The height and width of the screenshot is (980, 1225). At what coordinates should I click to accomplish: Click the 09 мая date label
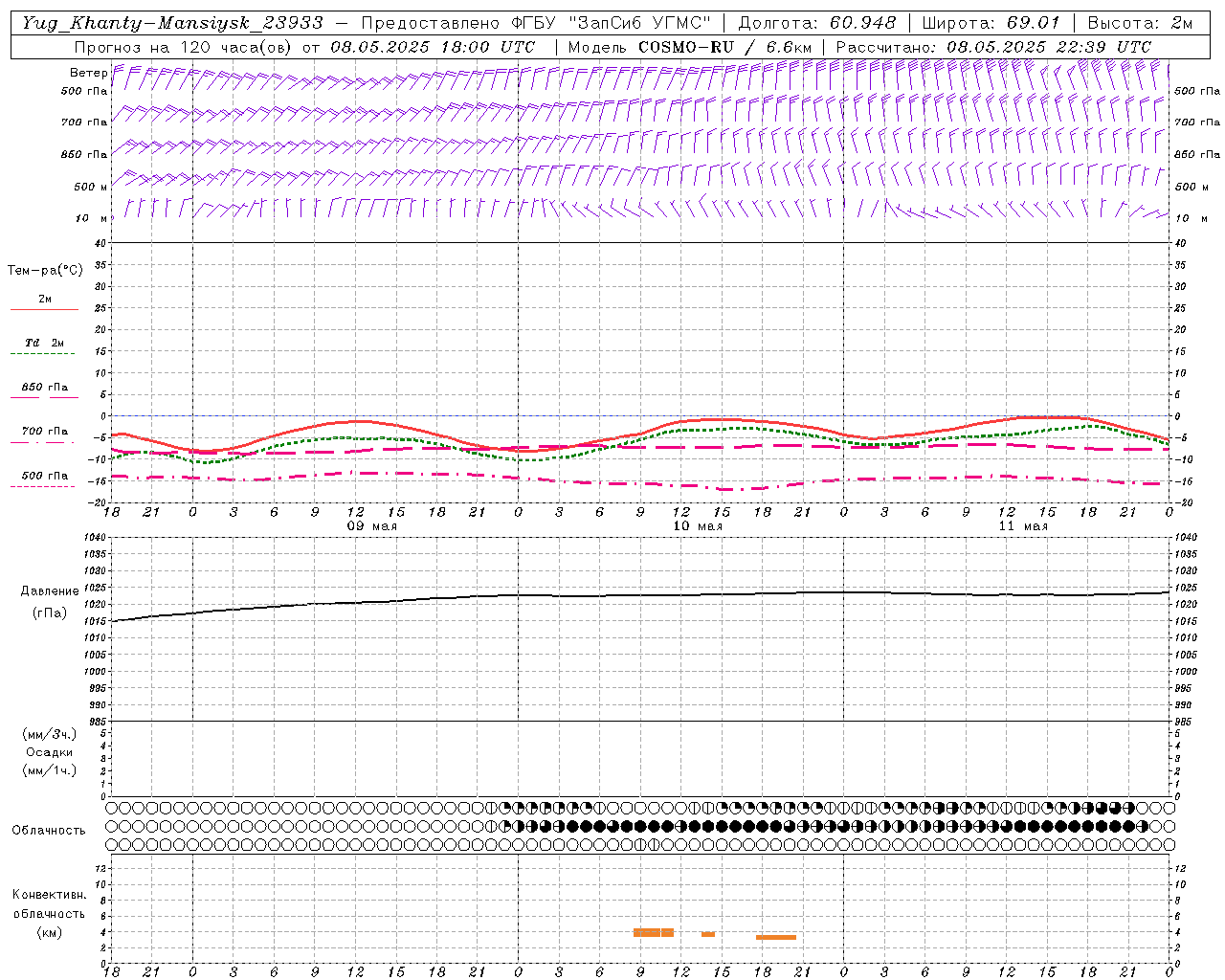pyautogui.click(x=371, y=526)
